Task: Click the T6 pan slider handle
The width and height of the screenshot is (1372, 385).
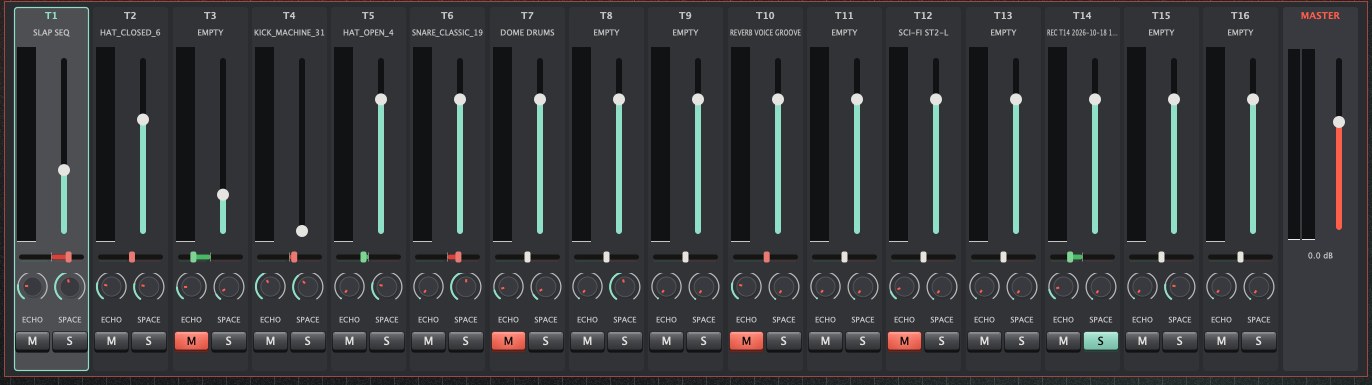Action: (458, 257)
